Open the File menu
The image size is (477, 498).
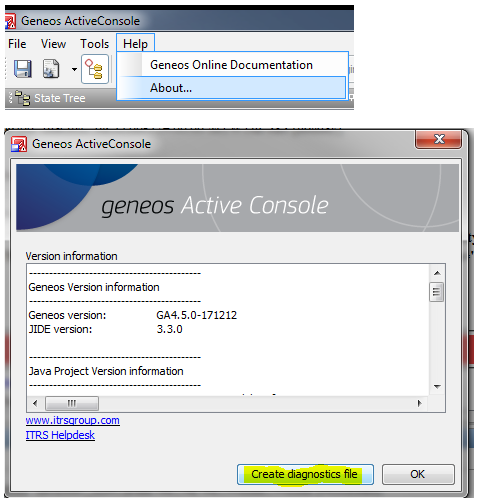pyautogui.click(x=17, y=44)
